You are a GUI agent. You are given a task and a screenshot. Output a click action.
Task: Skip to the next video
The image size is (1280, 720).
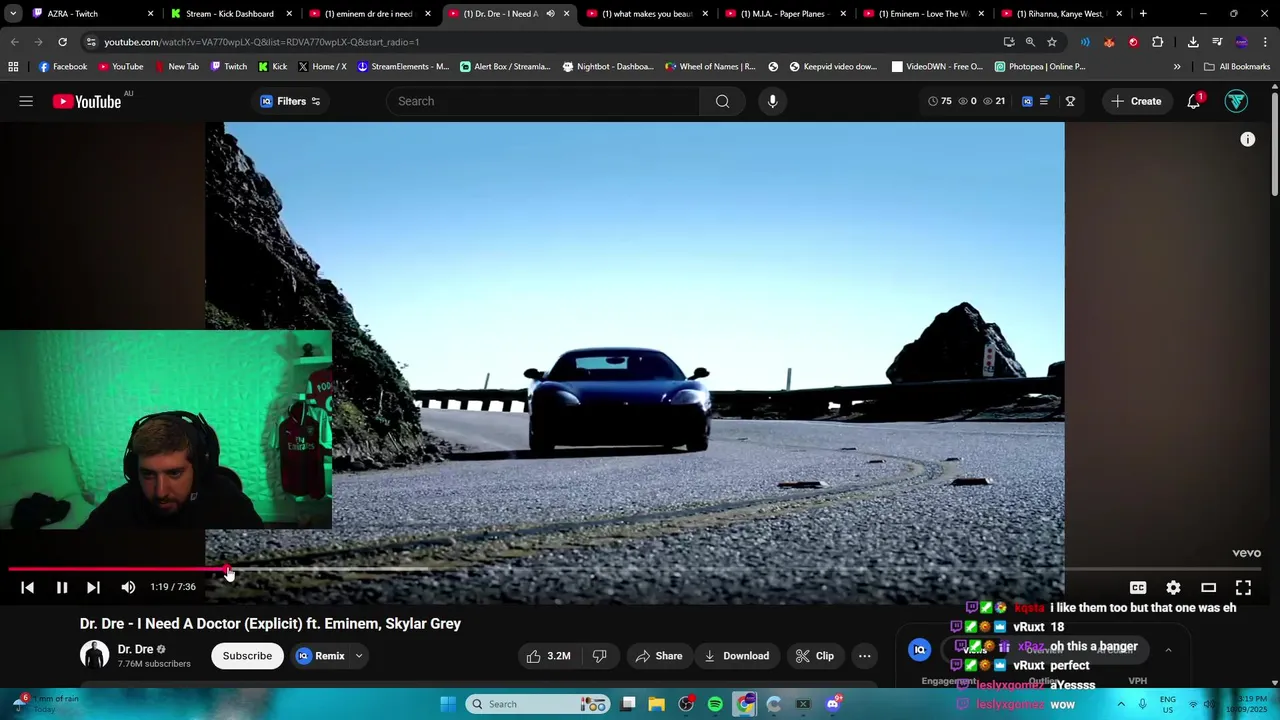click(x=93, y=587)
